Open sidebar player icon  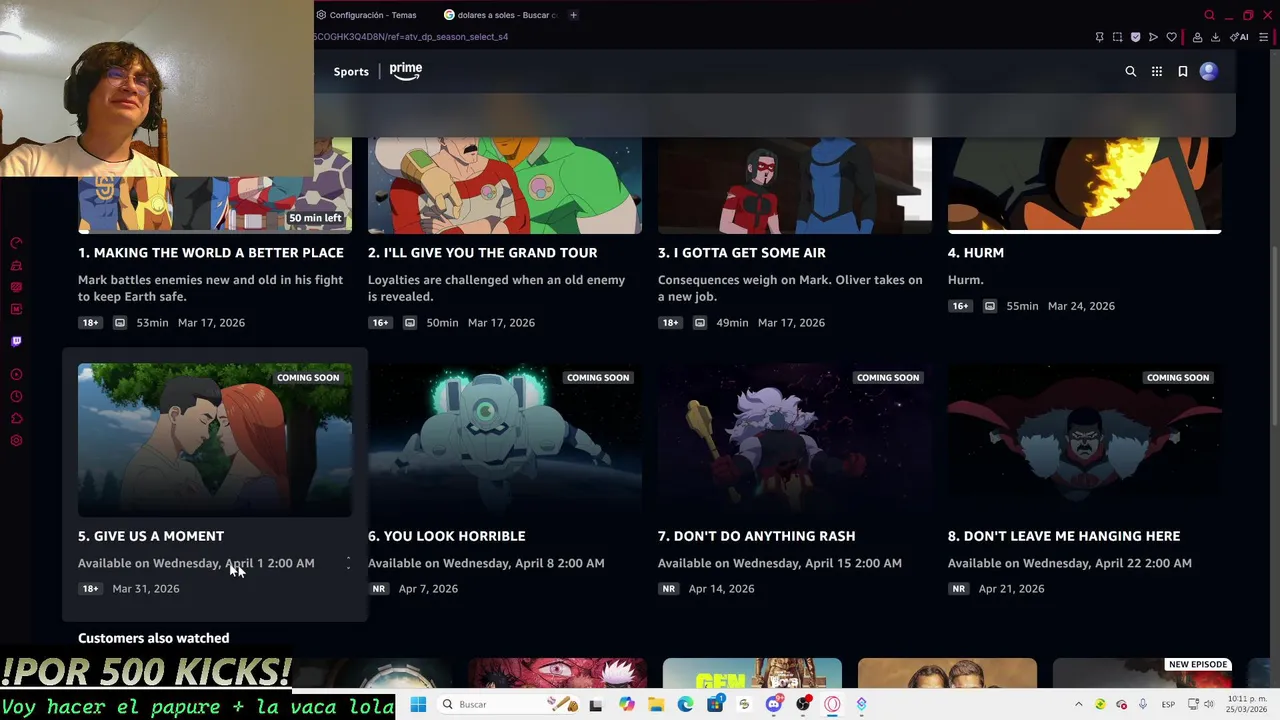tap(16, 374)
